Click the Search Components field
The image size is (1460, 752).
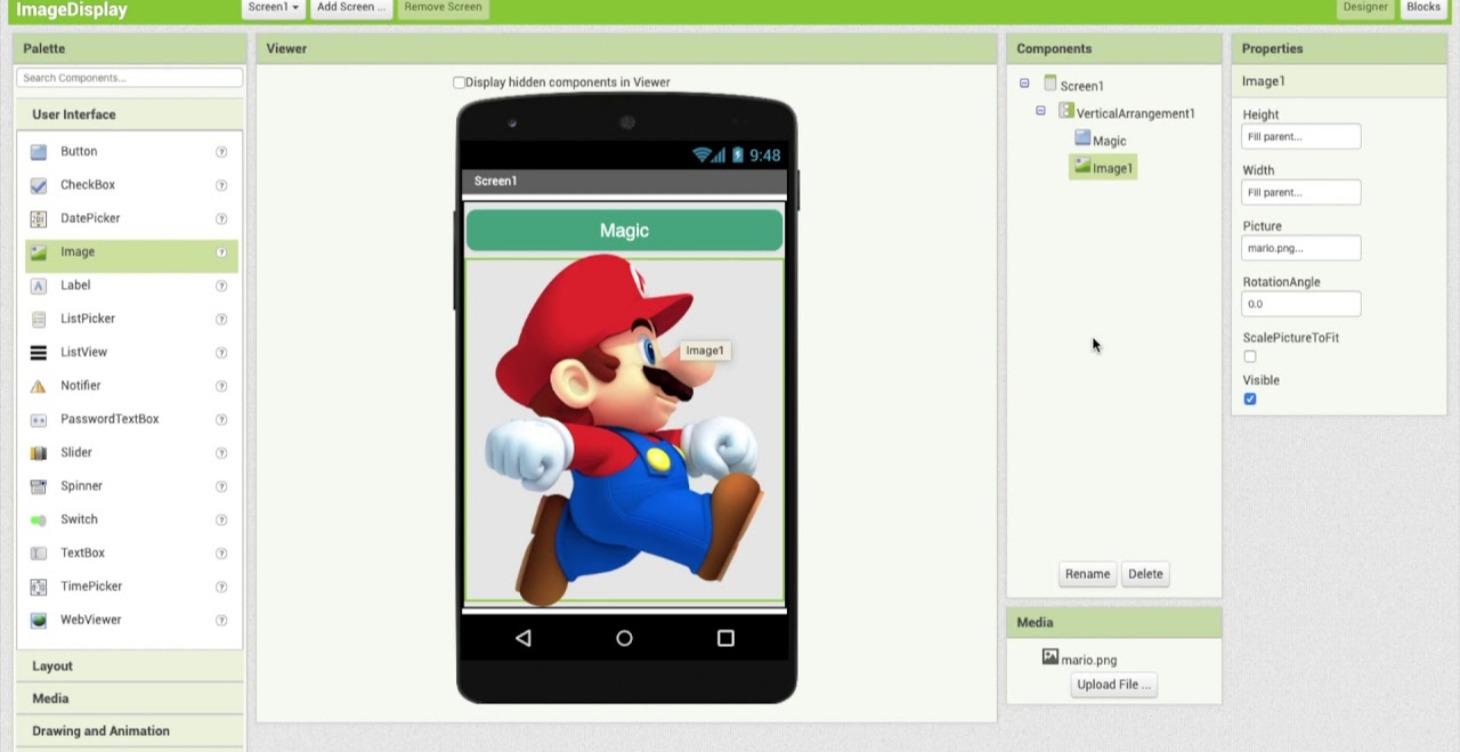pyautogui.click(x=129, y=77)
